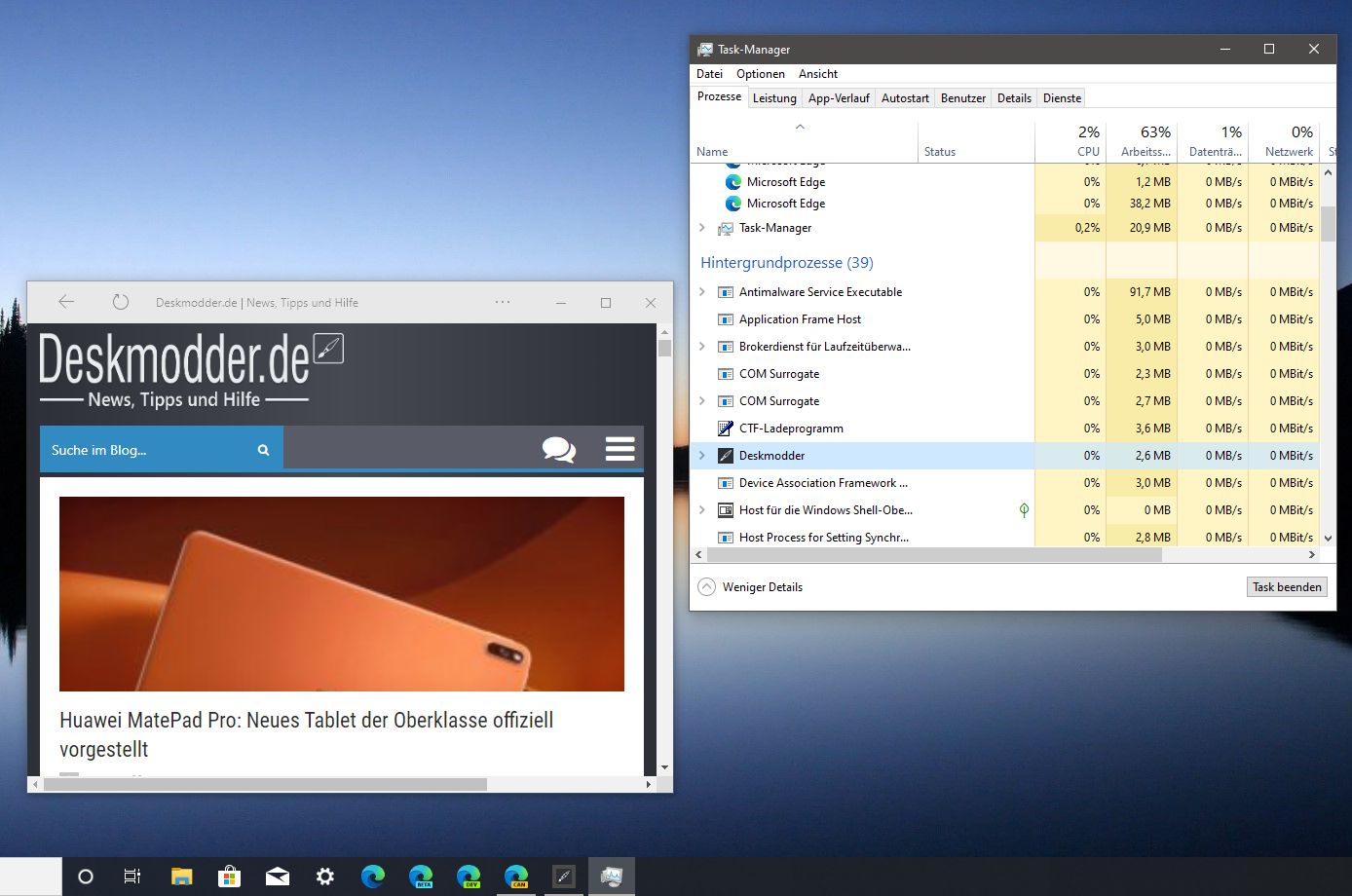Select the Device Association Framework row
This screenshot has width=1352, height=896.
click(1007, 483)
